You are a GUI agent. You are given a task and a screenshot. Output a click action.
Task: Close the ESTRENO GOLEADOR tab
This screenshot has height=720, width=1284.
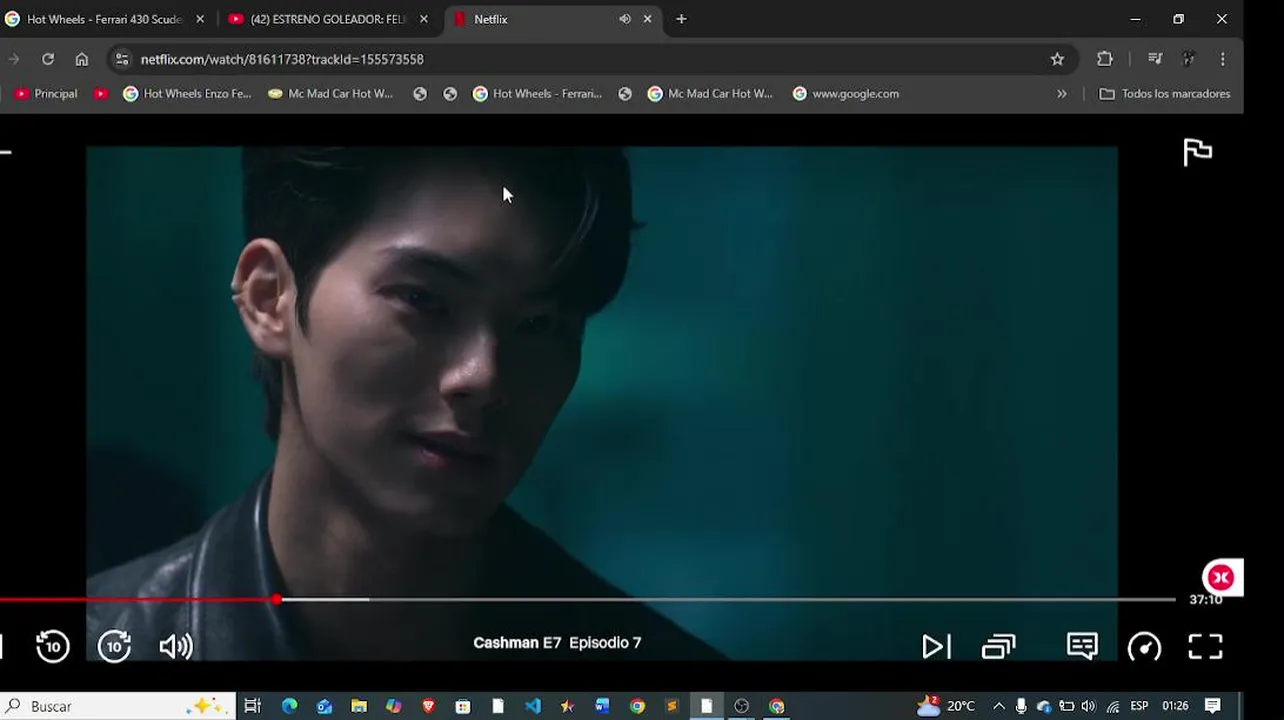tap(423, 19)
